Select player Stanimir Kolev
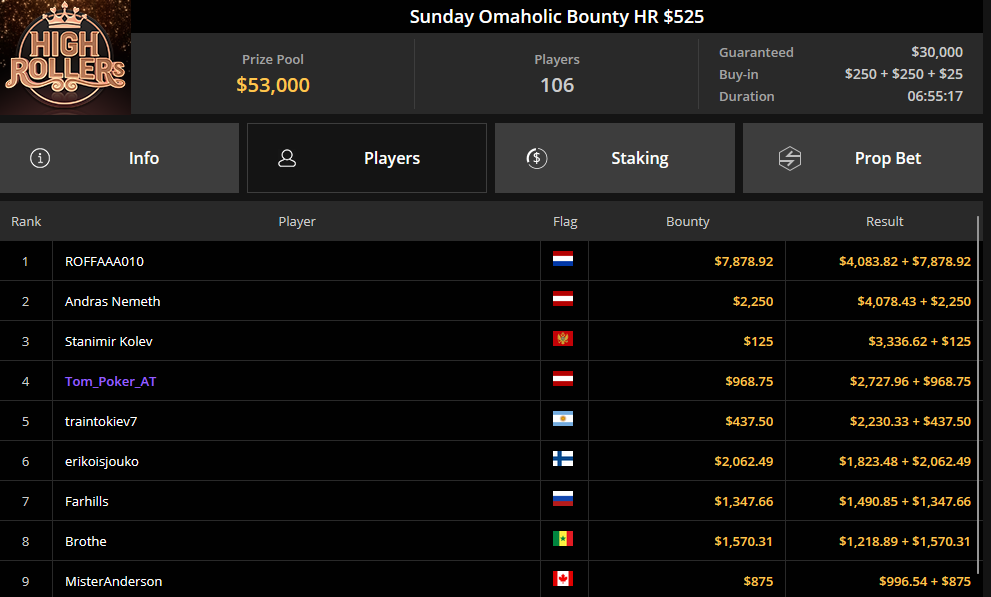This screenshot has height=597, width=991. click(x=110, y=341)
